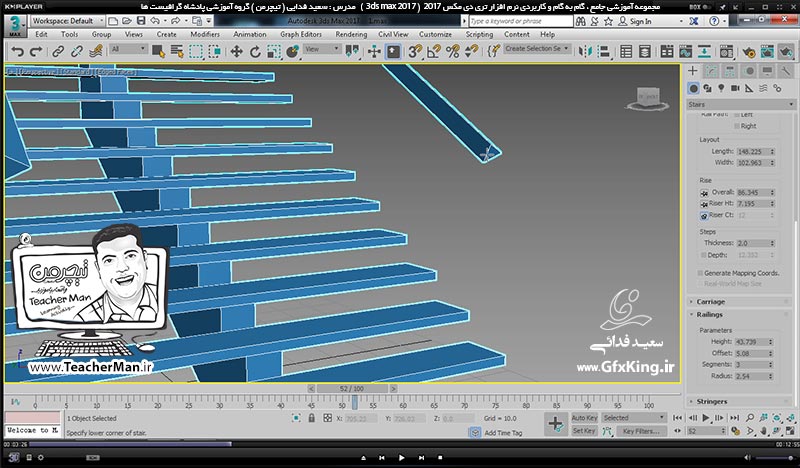Toggle the Riser Ht lock pin
The image size is (800, 468).
click(704, 204)
